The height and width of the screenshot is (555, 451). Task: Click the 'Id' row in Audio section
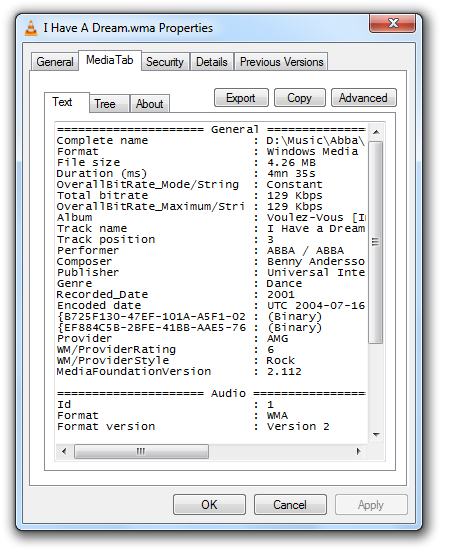pos(165,404)
